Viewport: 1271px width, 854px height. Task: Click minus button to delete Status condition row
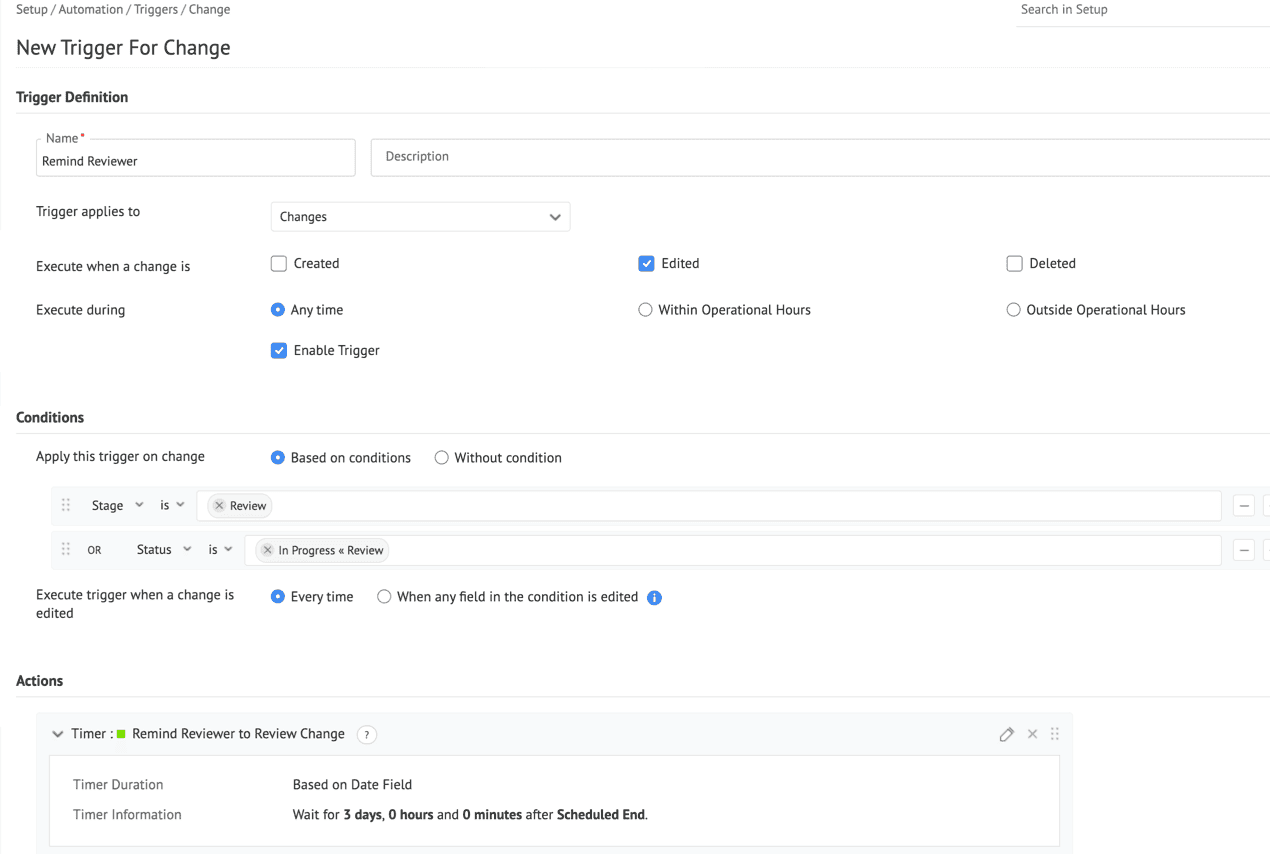click(1244, 550)
